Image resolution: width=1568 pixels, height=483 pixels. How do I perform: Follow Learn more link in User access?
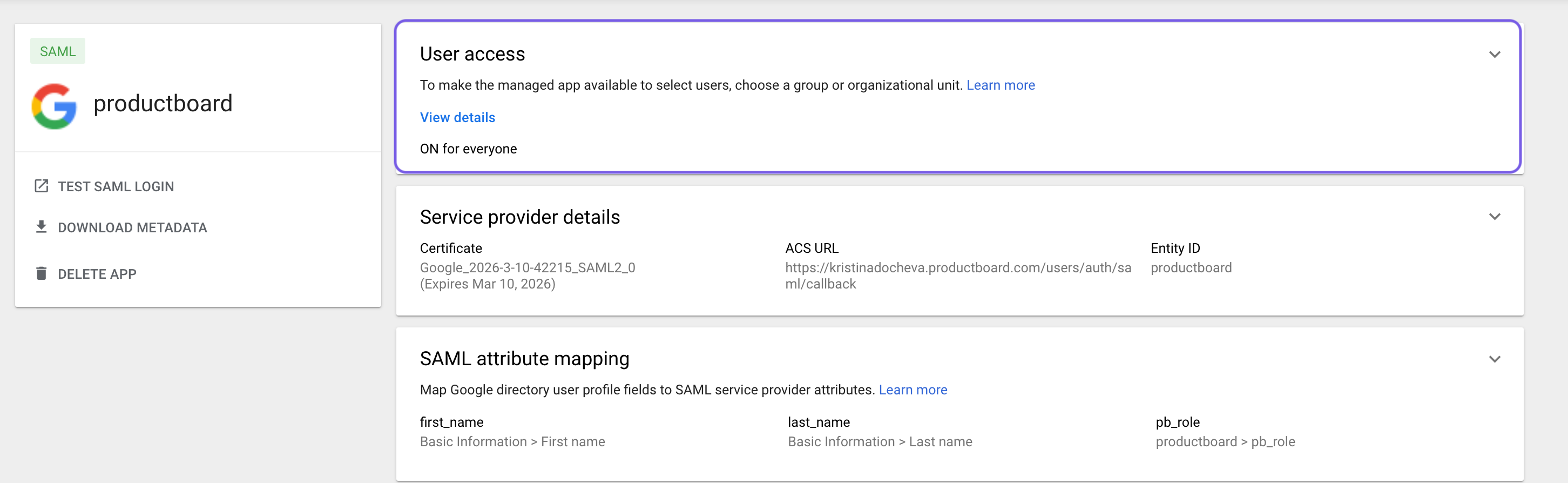click(1000, 85)
